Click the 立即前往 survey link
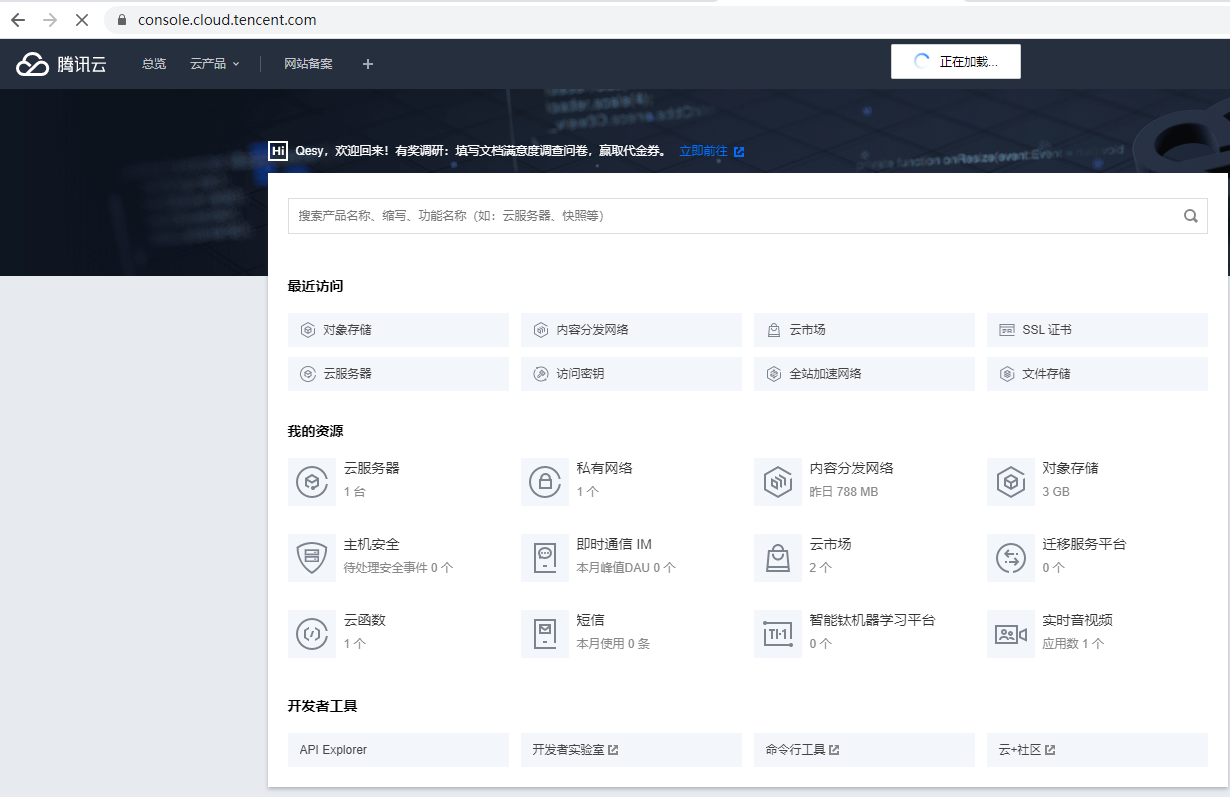Screen dimensions: 1230x797 click(x=711, y=151)
